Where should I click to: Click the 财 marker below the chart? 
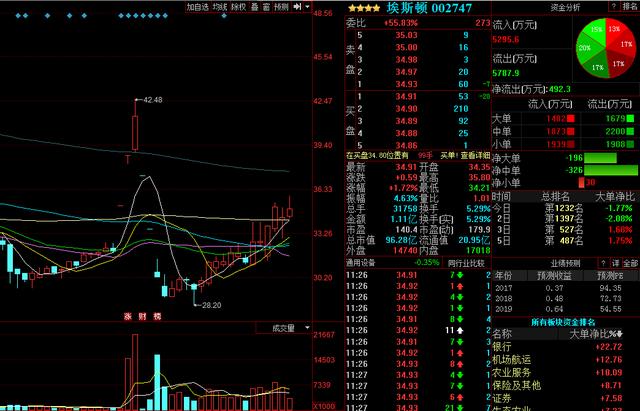click(142, 316)
